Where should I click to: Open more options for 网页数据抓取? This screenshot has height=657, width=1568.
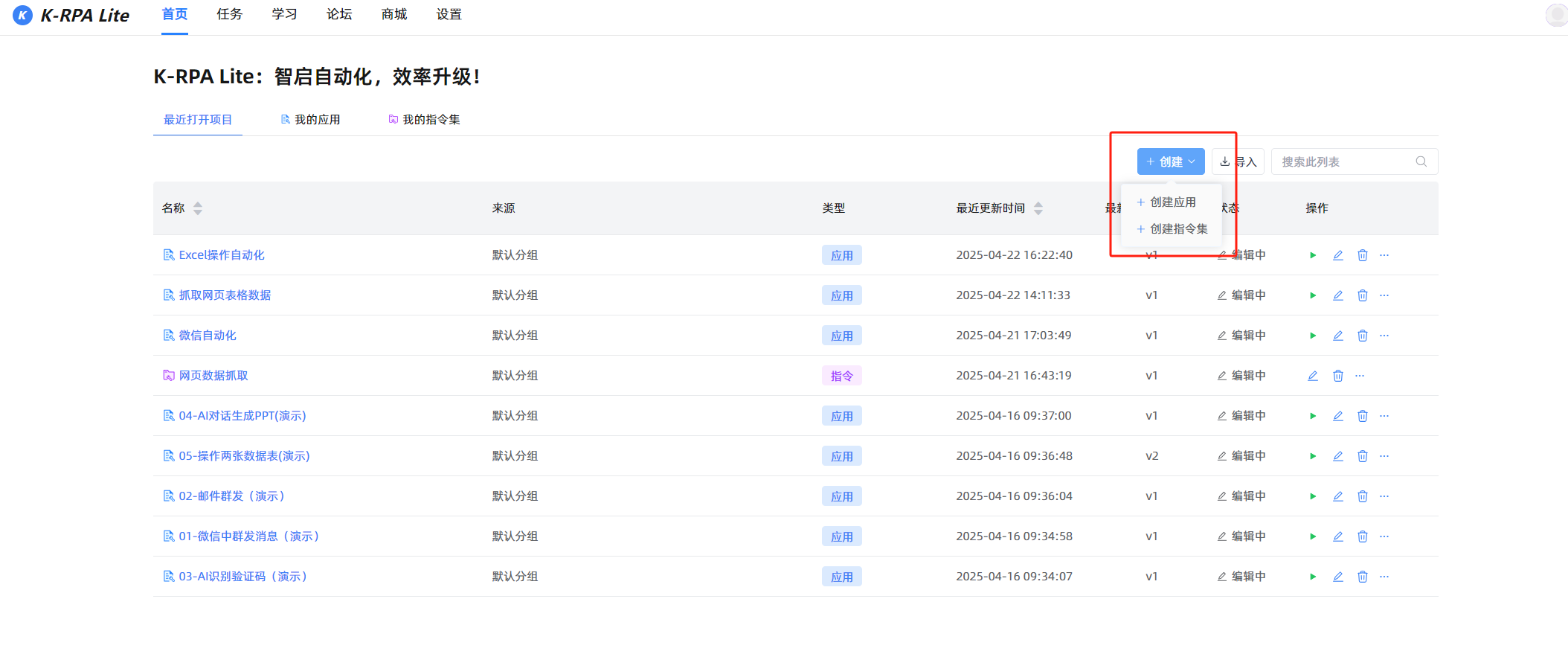pos(1360,376)
